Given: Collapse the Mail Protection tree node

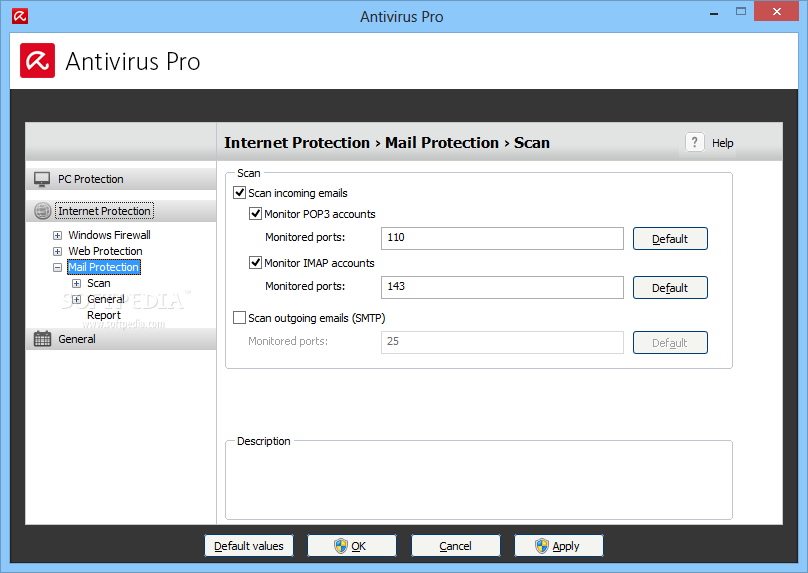Looking at the screenshot, I should [58, 267].
